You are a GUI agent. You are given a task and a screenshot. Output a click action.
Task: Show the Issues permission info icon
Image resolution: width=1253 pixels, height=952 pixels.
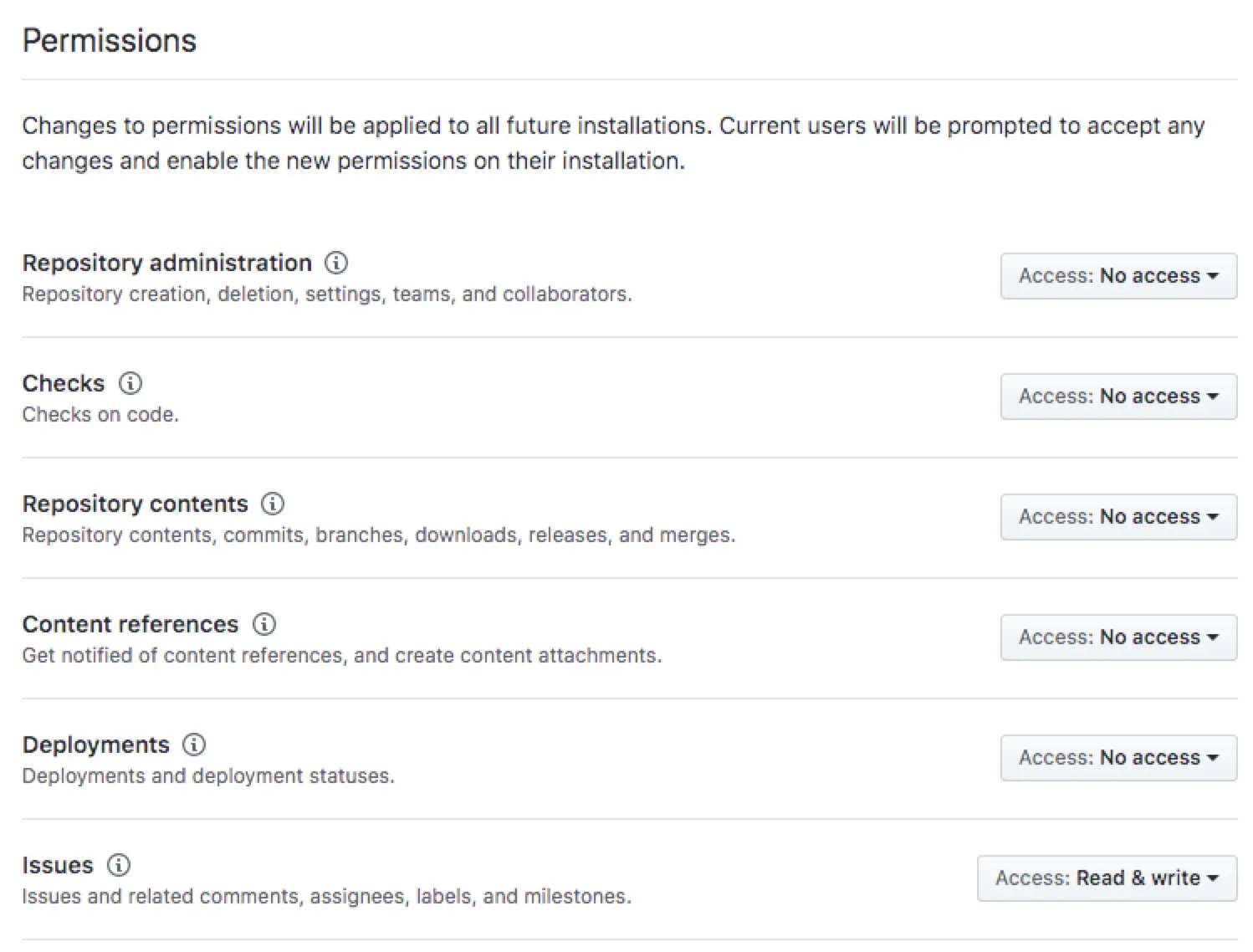119,865
